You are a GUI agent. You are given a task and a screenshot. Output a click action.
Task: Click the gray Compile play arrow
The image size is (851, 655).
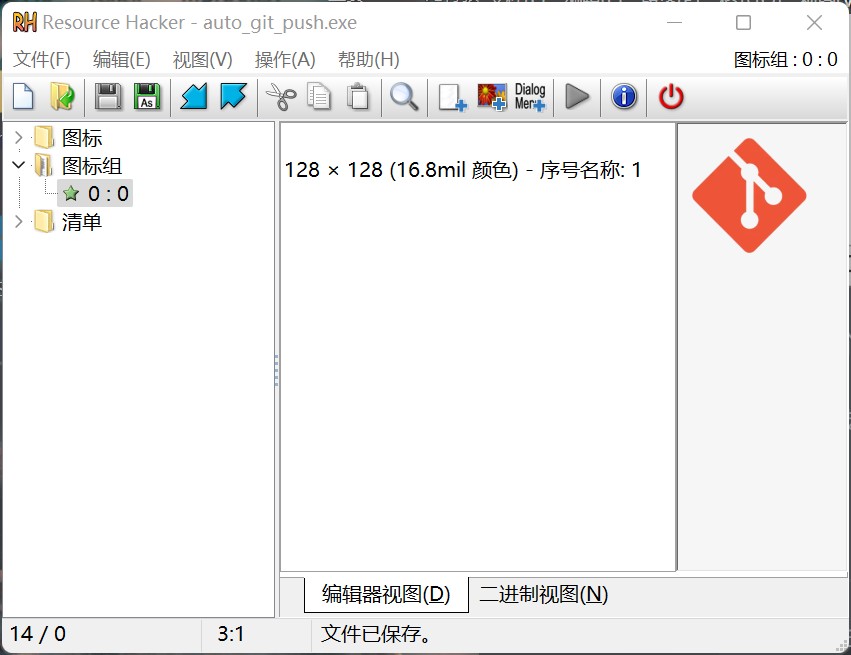tap(577, 97)
